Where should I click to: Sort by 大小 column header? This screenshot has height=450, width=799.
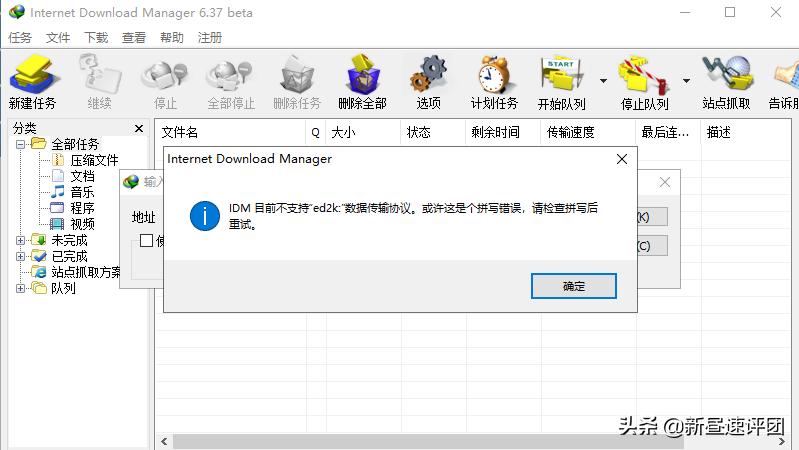coord(363,133)
